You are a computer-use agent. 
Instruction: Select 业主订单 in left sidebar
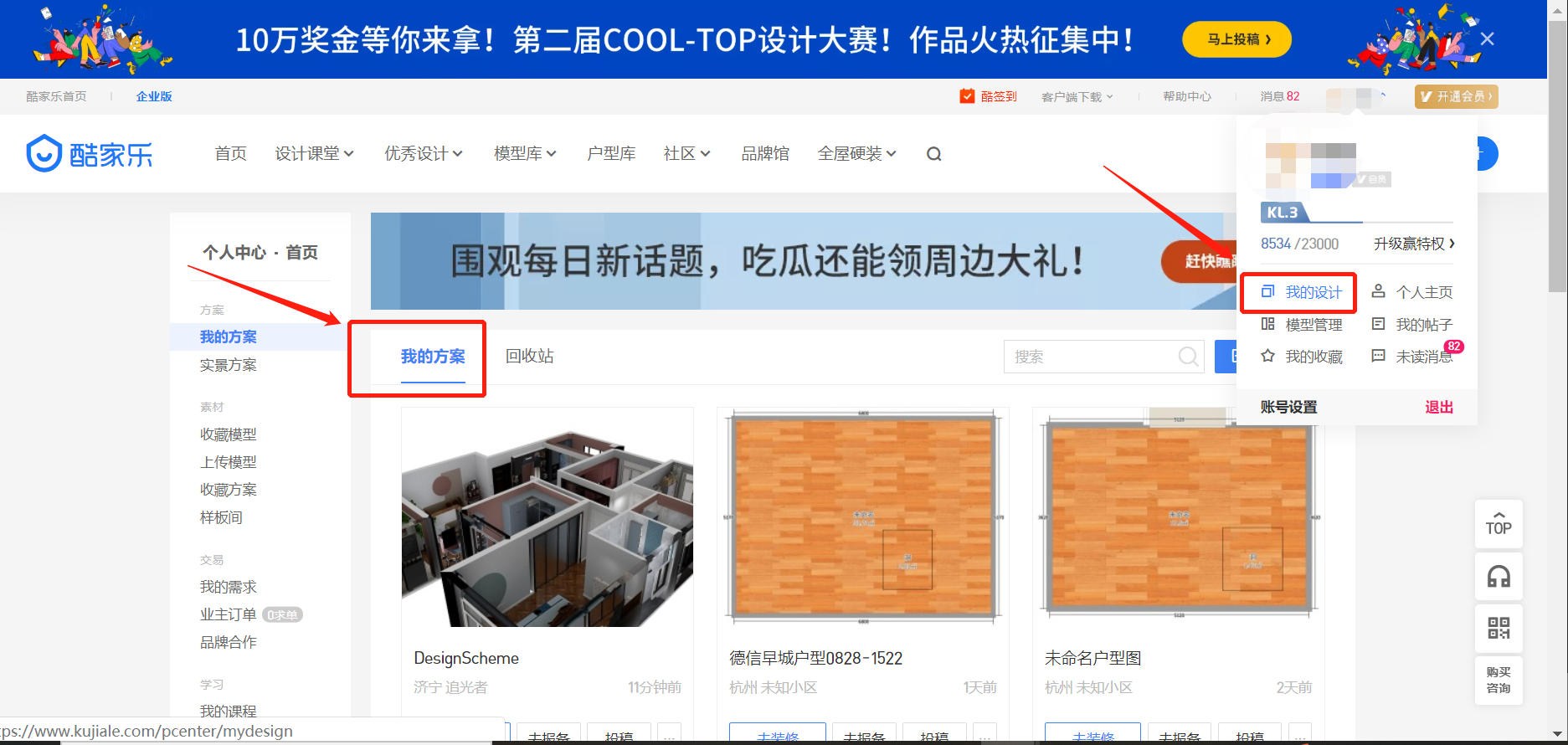(229, 614)
